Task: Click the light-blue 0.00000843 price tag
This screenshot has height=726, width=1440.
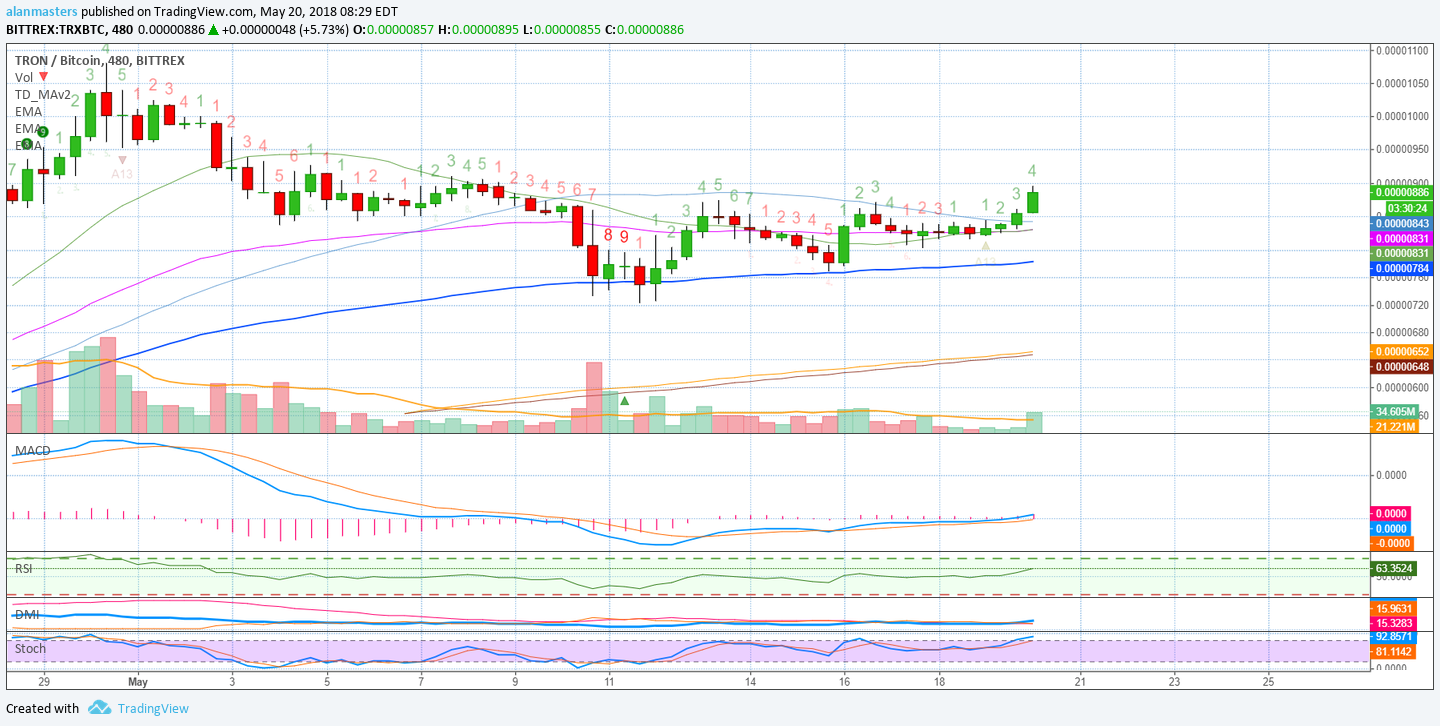Action: pos(1401,224)
